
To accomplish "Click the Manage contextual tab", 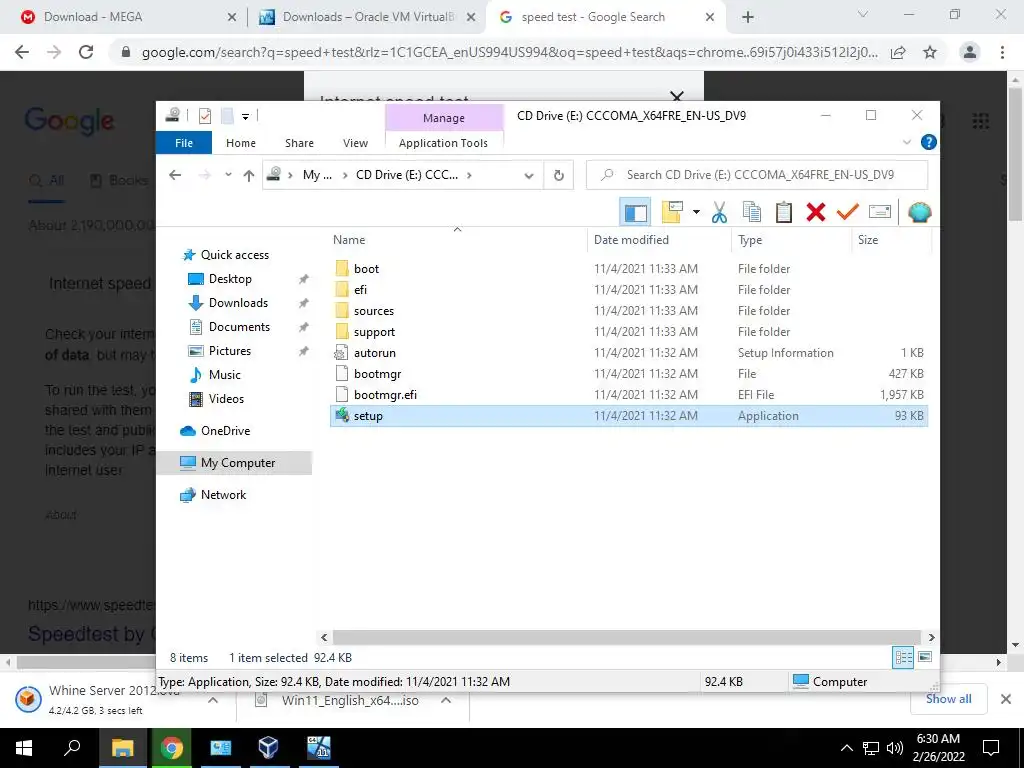I will (x=444, y=118).
